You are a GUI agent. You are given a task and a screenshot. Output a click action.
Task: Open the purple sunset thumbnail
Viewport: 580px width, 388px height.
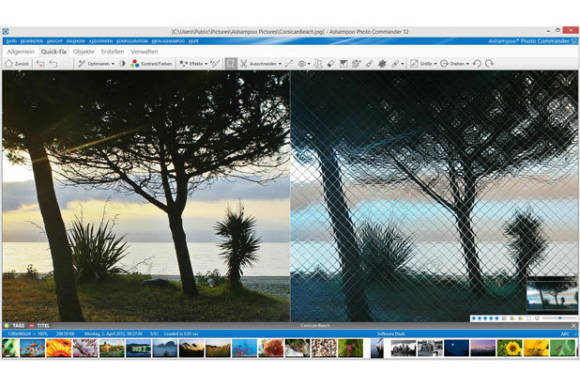(483, 348)
